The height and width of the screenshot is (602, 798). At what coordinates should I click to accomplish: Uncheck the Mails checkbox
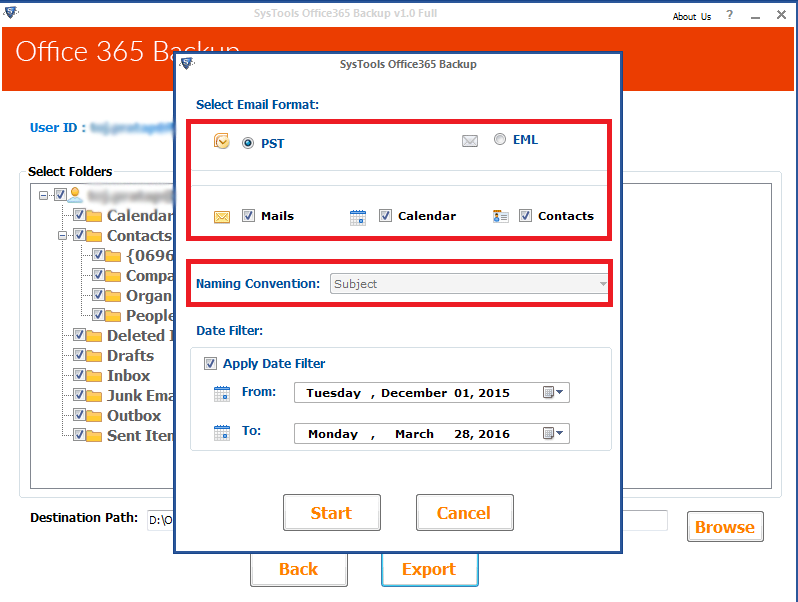pos(248,216)
